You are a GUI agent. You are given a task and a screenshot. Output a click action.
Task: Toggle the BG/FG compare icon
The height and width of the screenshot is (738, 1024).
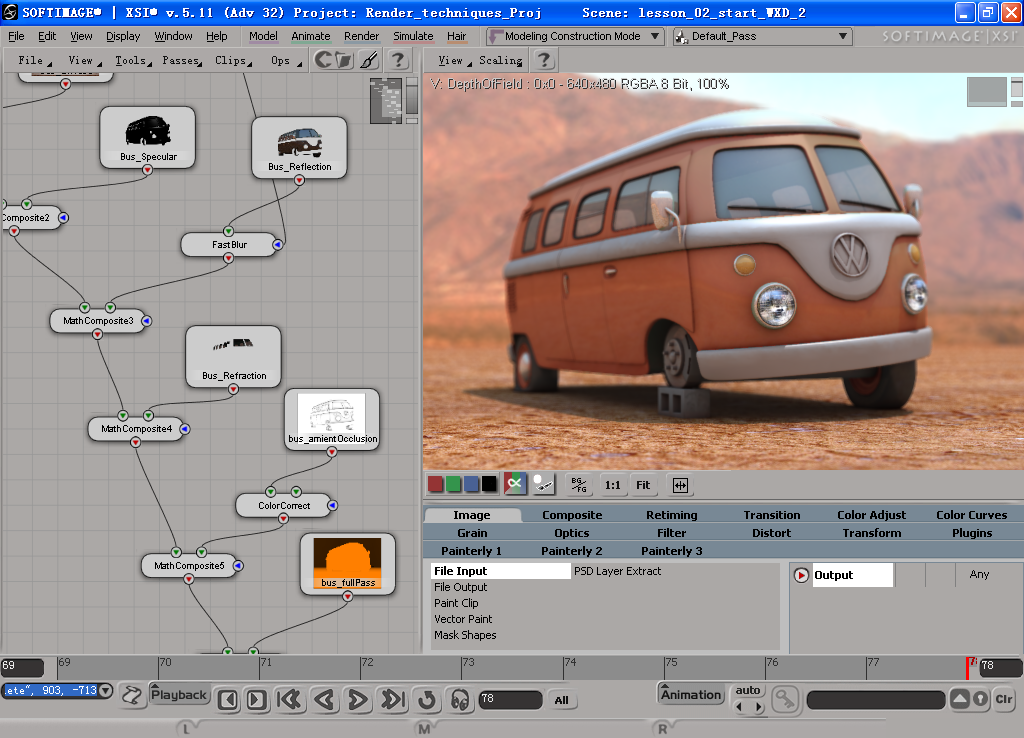579,485
